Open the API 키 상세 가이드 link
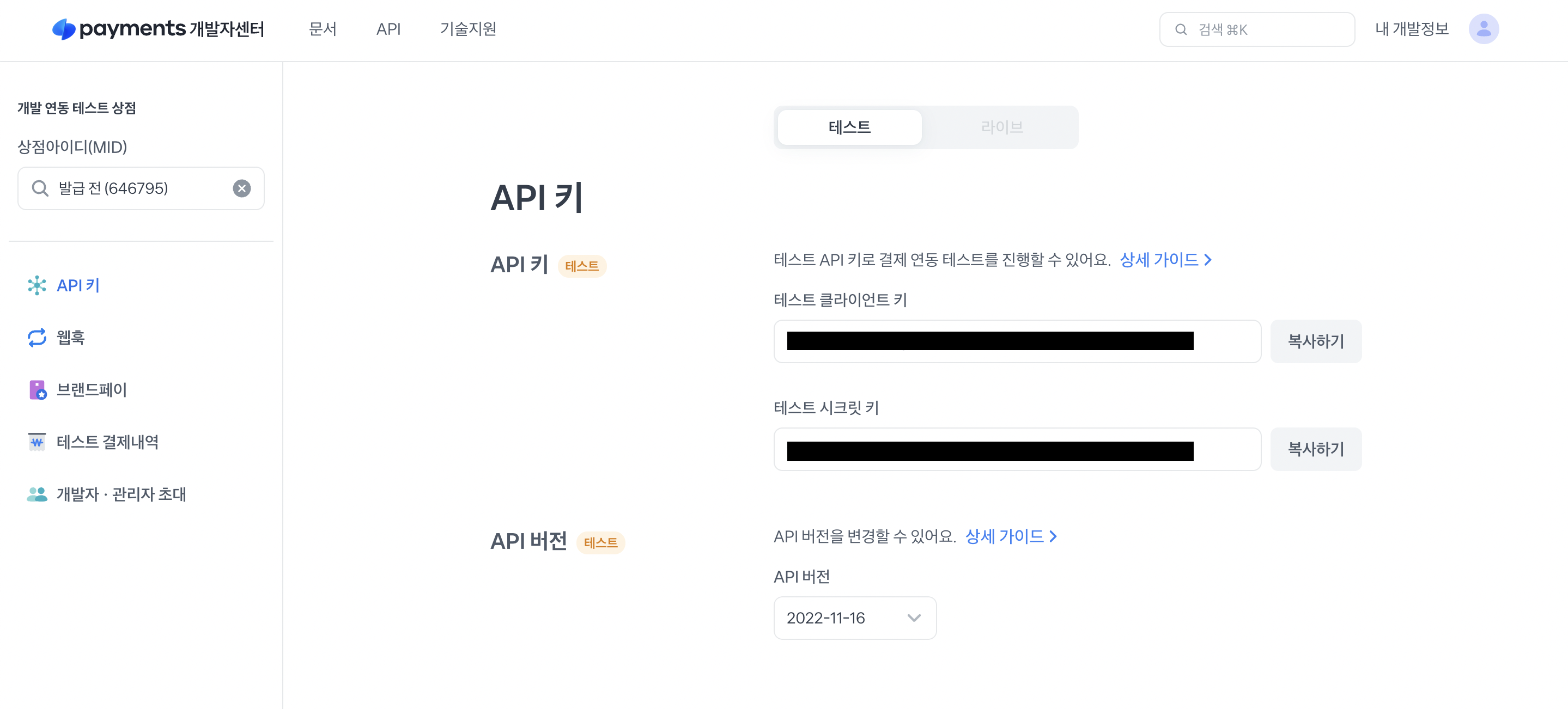This screenshot has height=709, width=1568. tap(1165, 260)
